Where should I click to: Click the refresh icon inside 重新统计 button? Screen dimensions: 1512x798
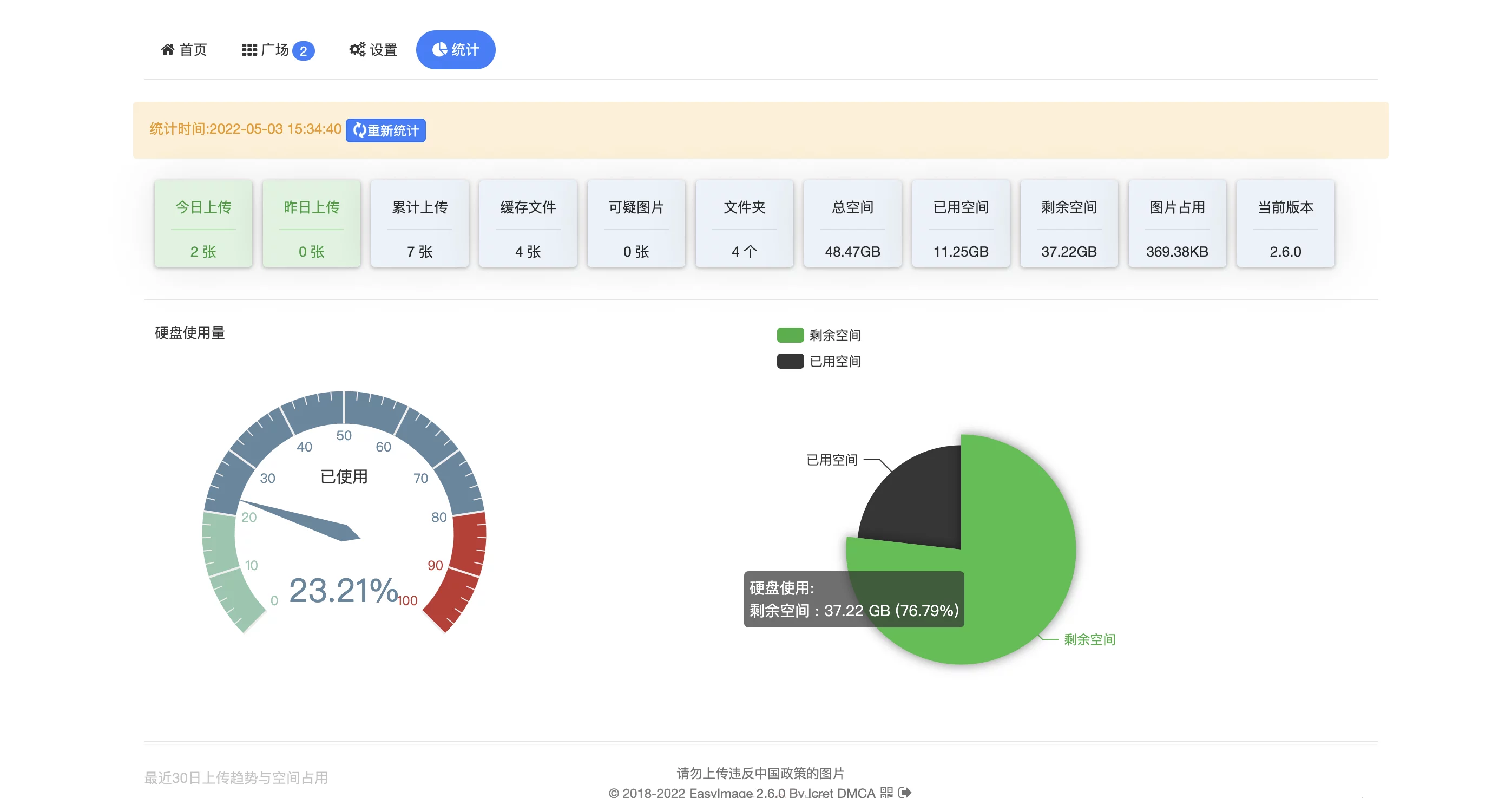[x=360, y=130]
